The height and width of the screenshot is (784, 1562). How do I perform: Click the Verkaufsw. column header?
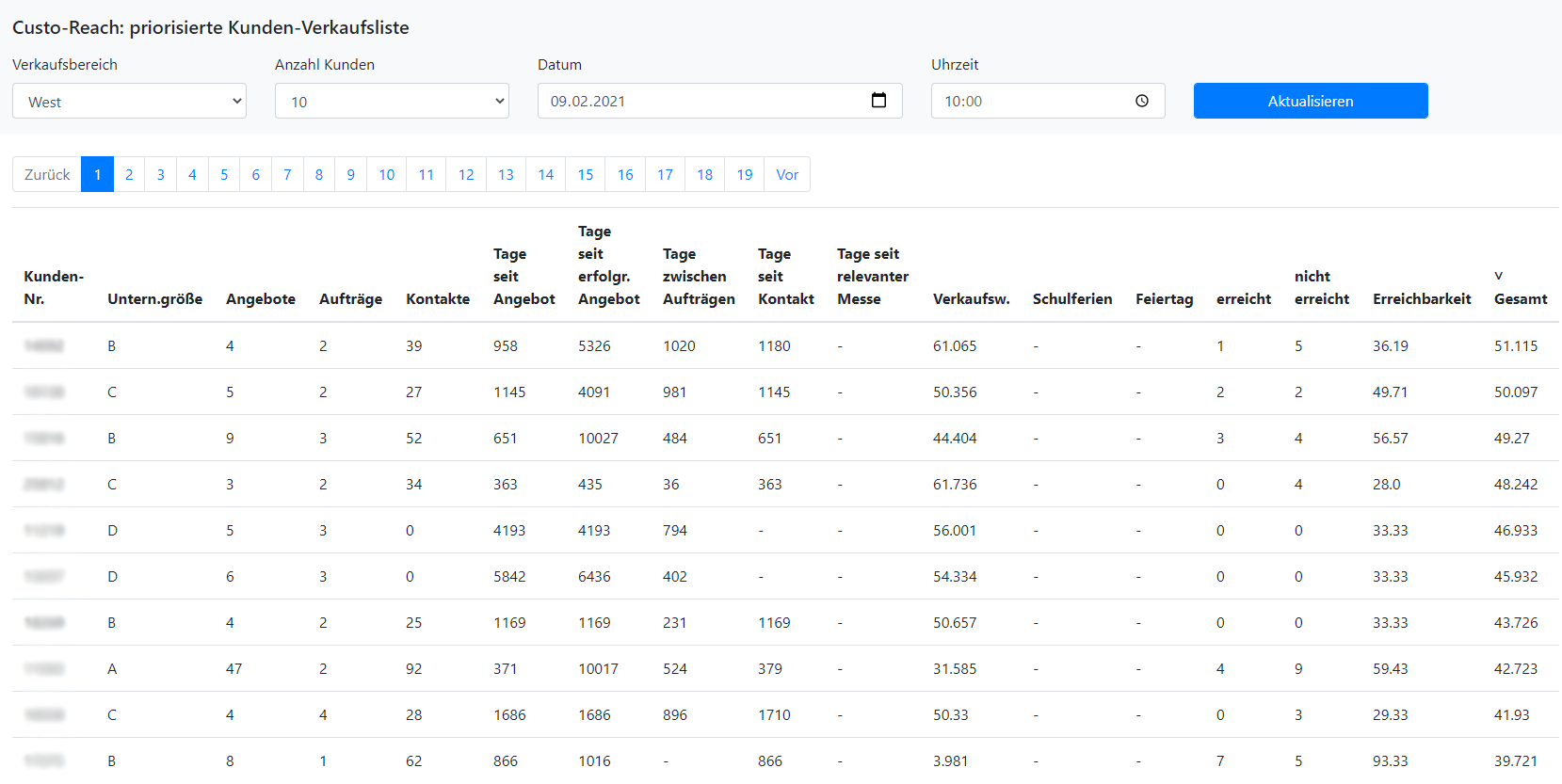pyautogui.click(x=971, y=298)
